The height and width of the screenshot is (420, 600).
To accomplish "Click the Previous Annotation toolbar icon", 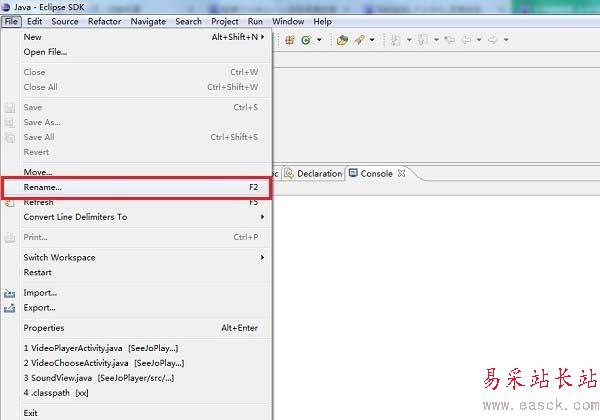I will (423, 40).
